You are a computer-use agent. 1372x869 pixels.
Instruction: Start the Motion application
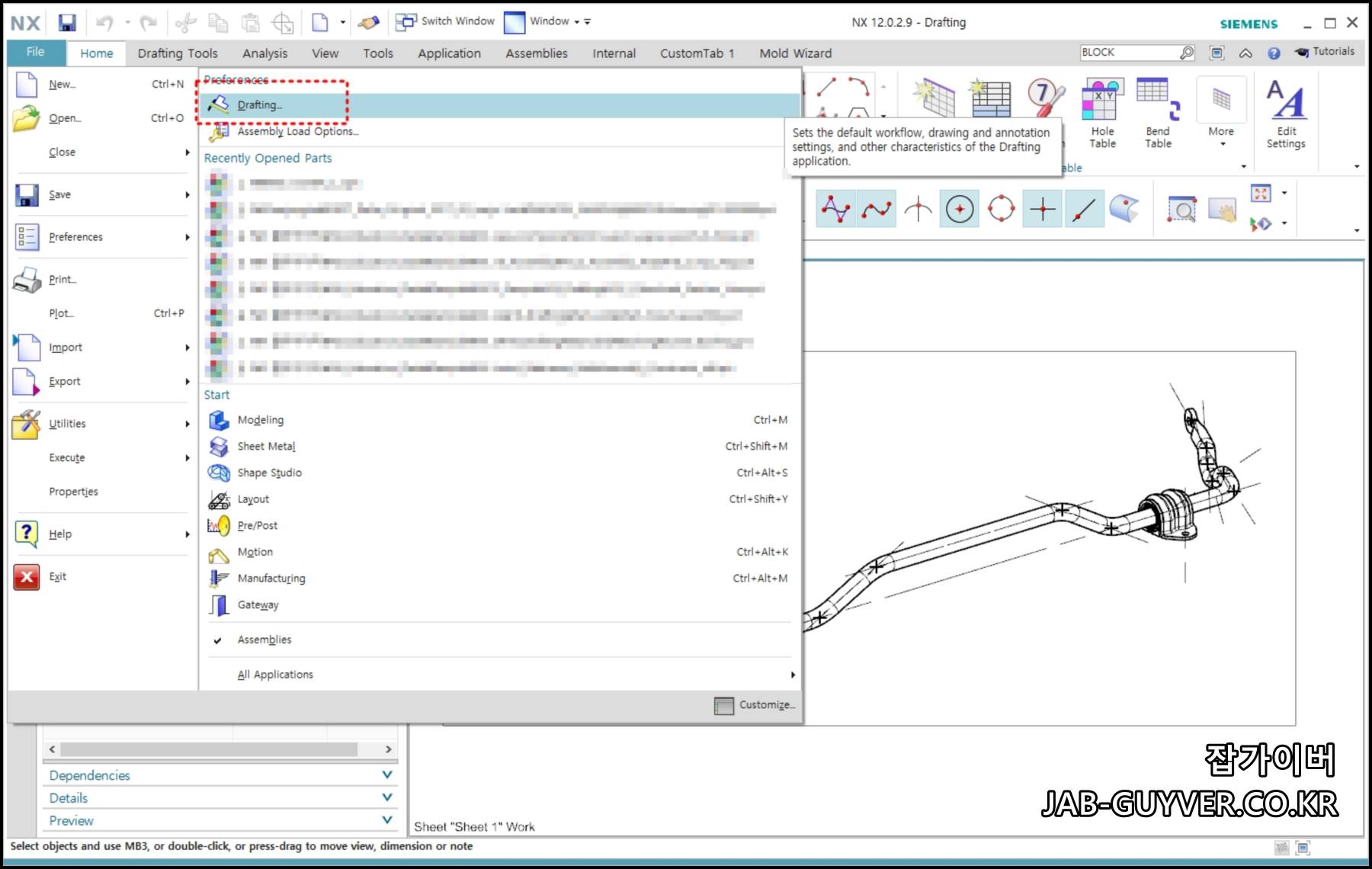coord(498,552)
